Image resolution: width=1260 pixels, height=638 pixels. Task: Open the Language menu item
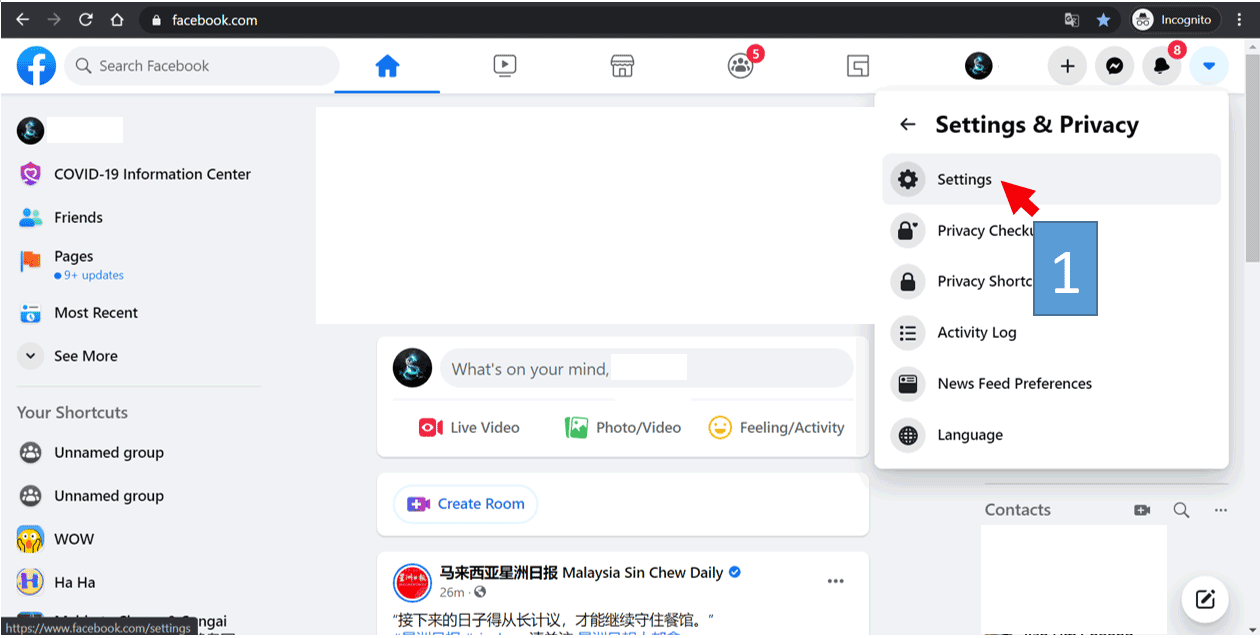[x=1051, y=435]
